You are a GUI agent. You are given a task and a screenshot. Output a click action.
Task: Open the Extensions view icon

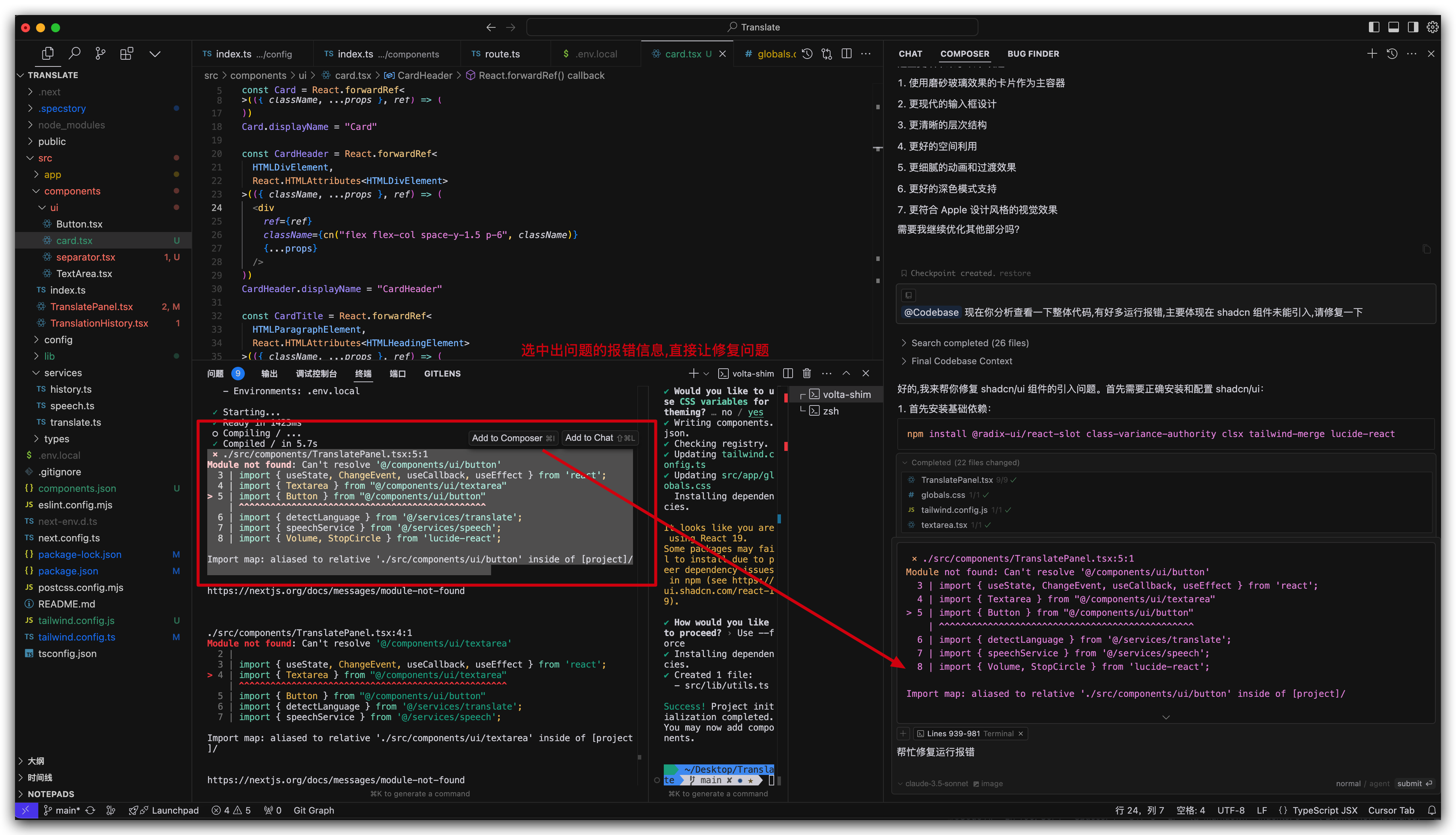127,53
